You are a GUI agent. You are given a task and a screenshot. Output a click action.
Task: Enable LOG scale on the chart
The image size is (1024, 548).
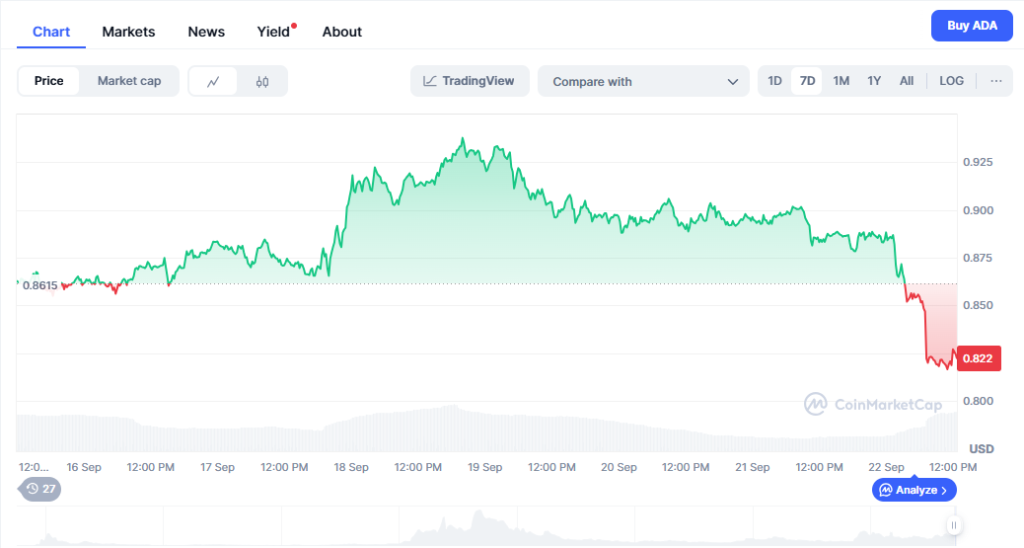pyautogui.click(x=951, y=81)
